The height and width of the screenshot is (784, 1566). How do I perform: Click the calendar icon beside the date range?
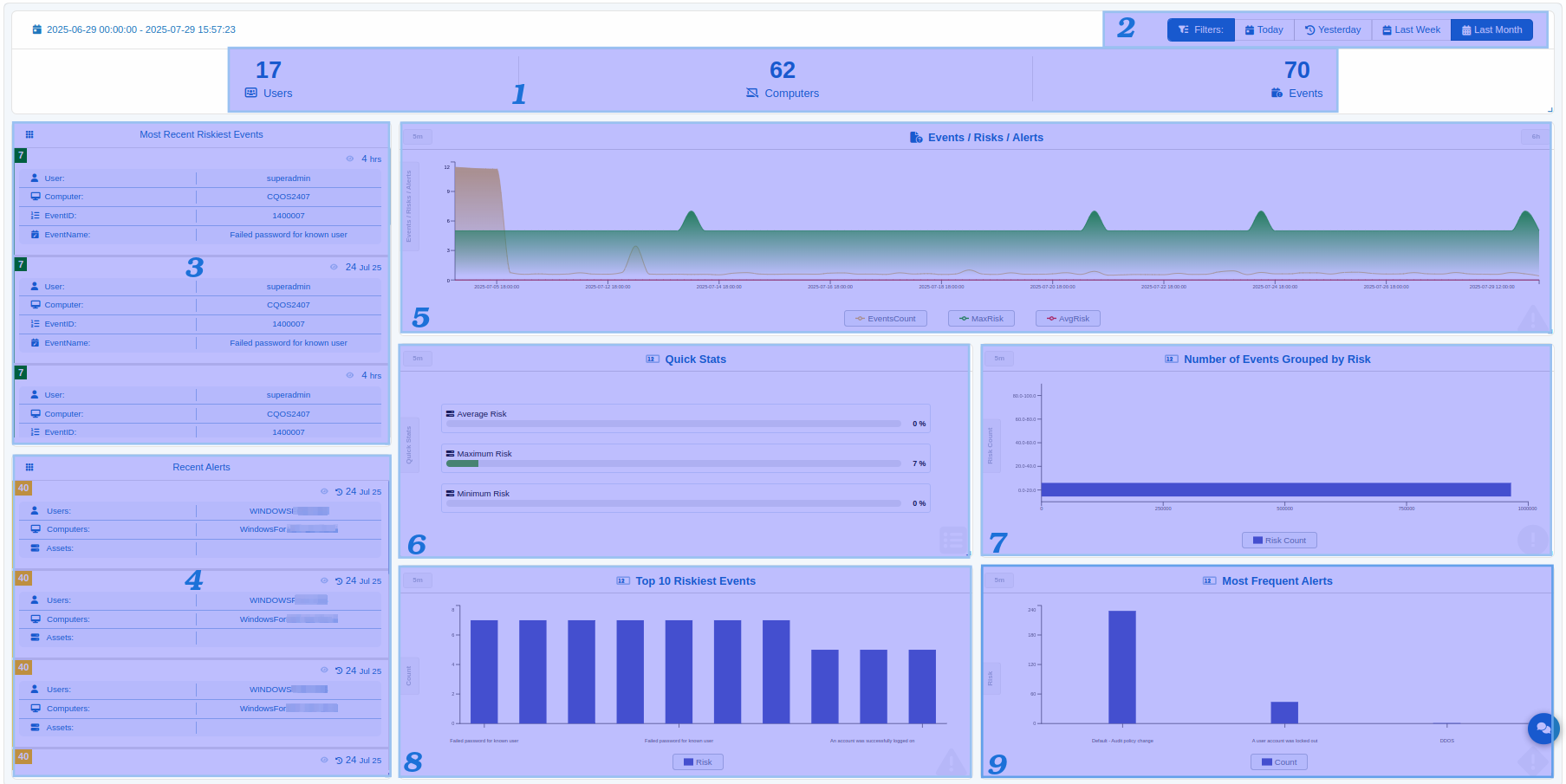click(x=36, y=29)
